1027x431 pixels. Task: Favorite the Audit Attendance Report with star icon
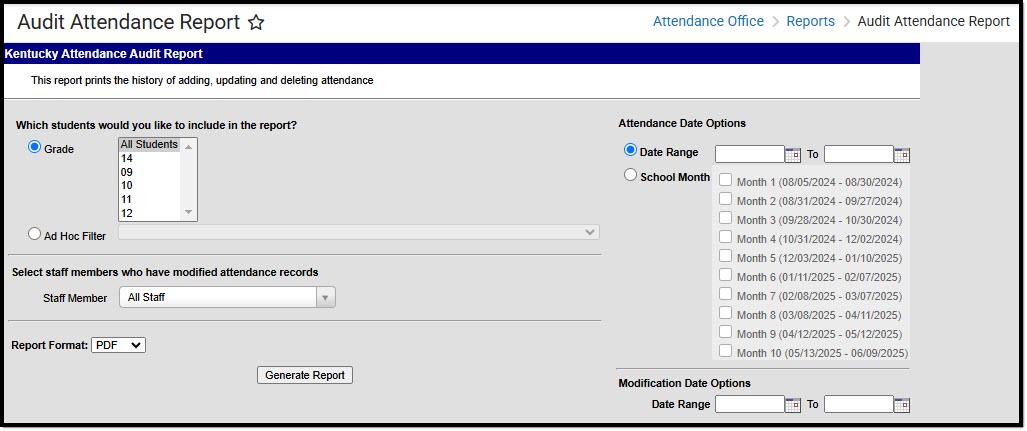point(256,23)
